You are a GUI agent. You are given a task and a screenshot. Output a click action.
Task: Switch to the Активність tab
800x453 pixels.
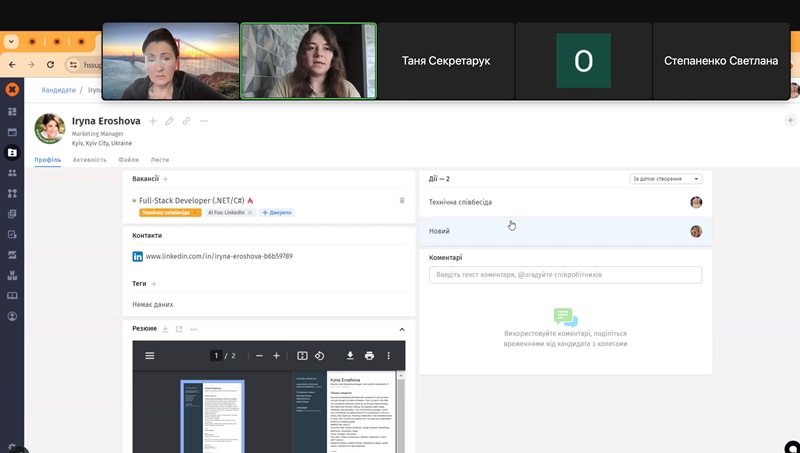click(x=90, y=159)
